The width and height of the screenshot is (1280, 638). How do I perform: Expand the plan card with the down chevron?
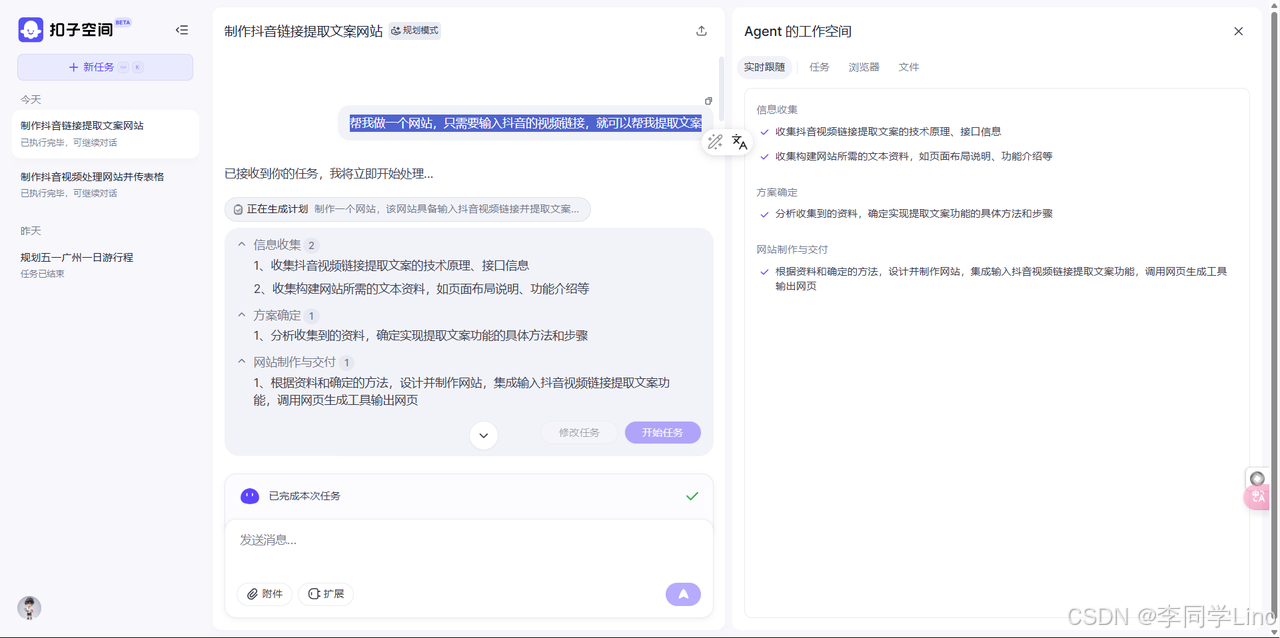click(x=483, y=435)
